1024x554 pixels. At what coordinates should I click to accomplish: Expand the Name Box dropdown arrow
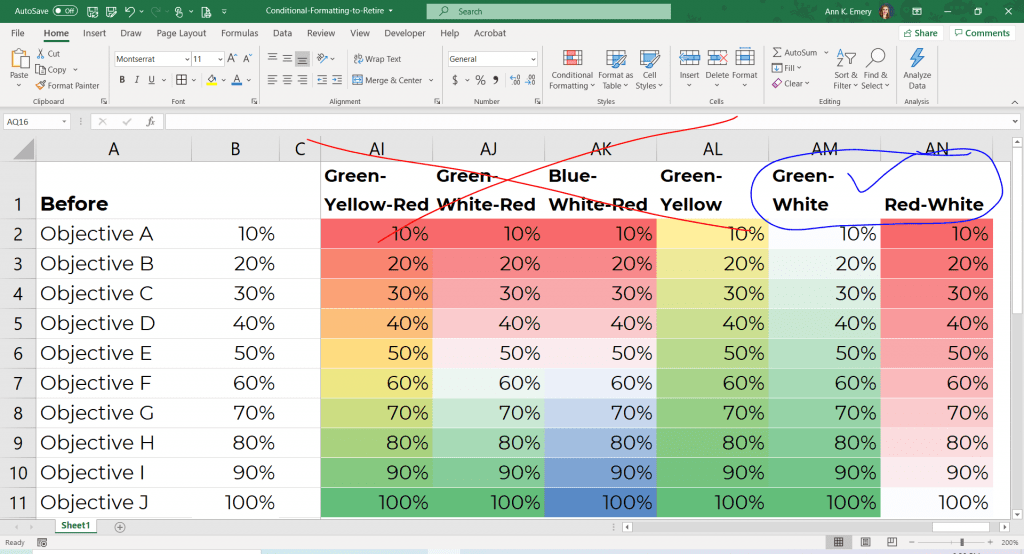(x=64, y=122)
